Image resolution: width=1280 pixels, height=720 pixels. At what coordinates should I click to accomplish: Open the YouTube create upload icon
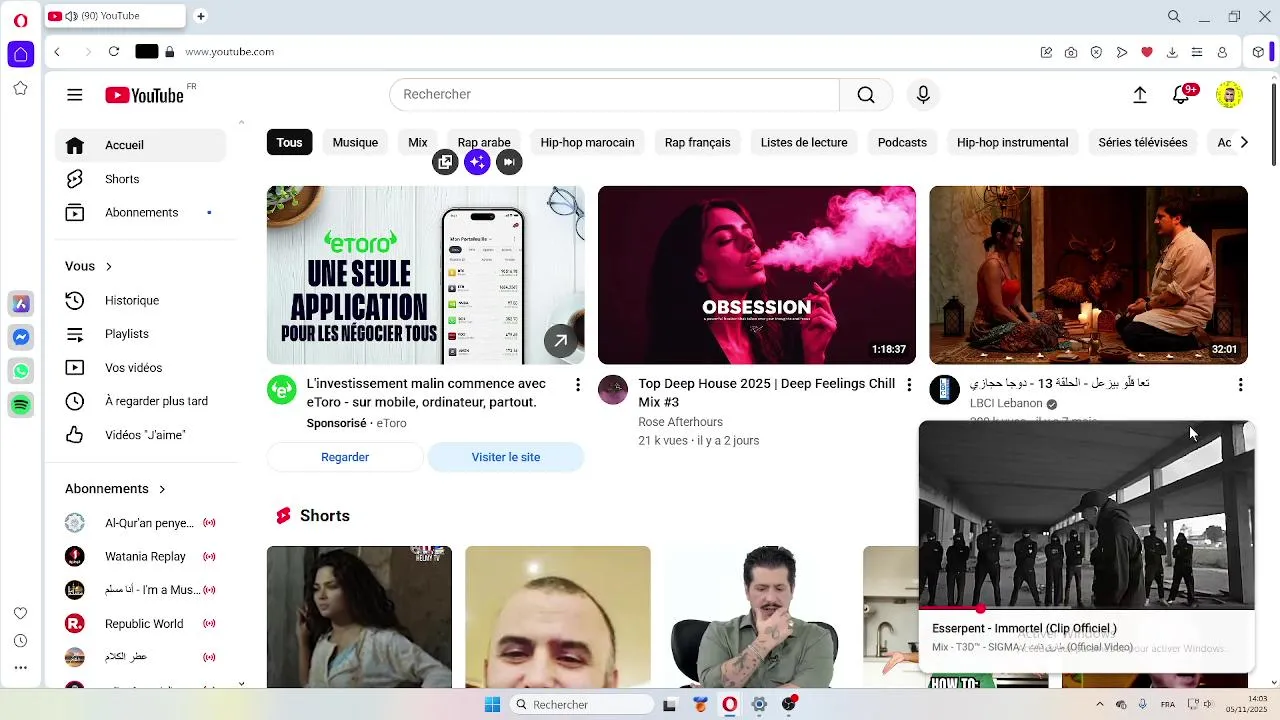[1140, 95]
